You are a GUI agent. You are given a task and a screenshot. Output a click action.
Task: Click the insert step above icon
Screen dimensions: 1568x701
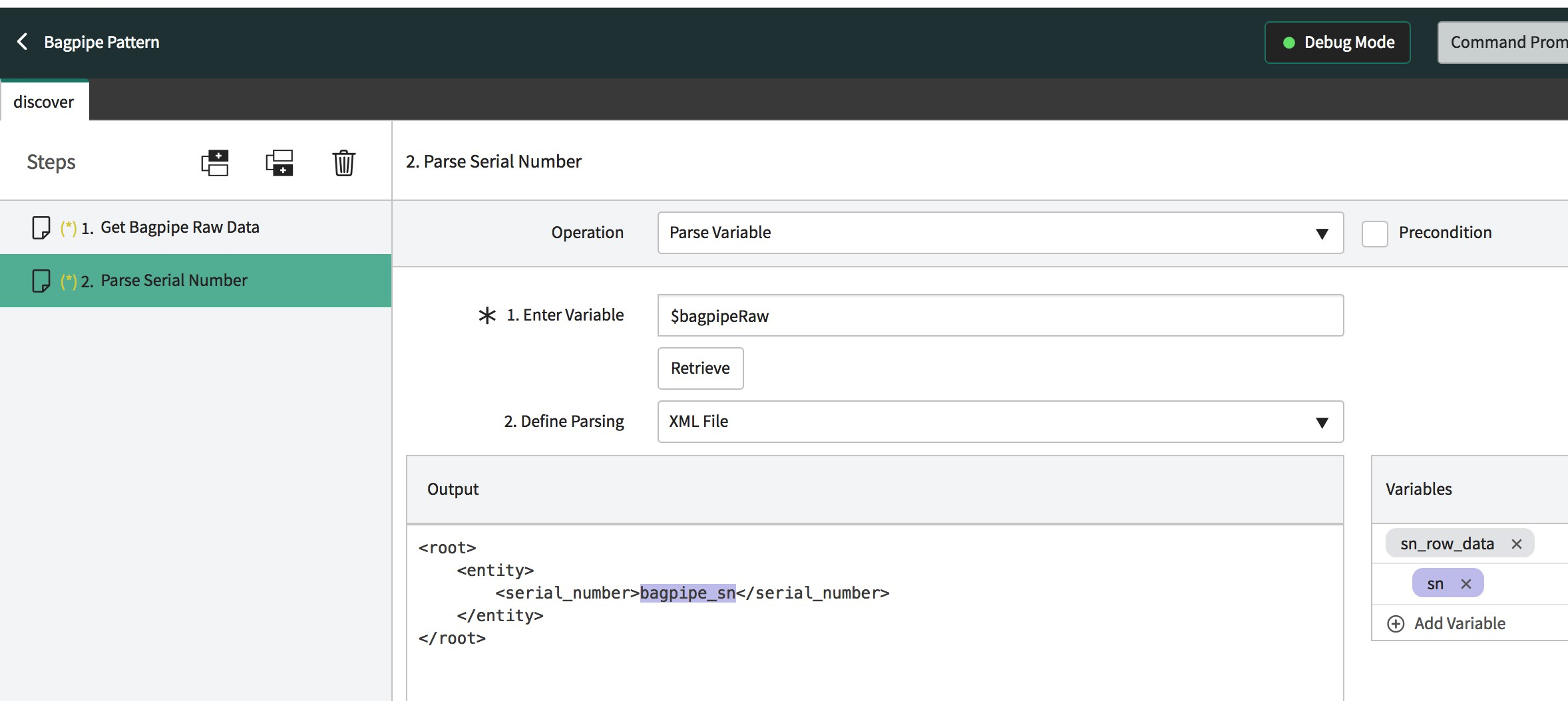pos(215,162)
